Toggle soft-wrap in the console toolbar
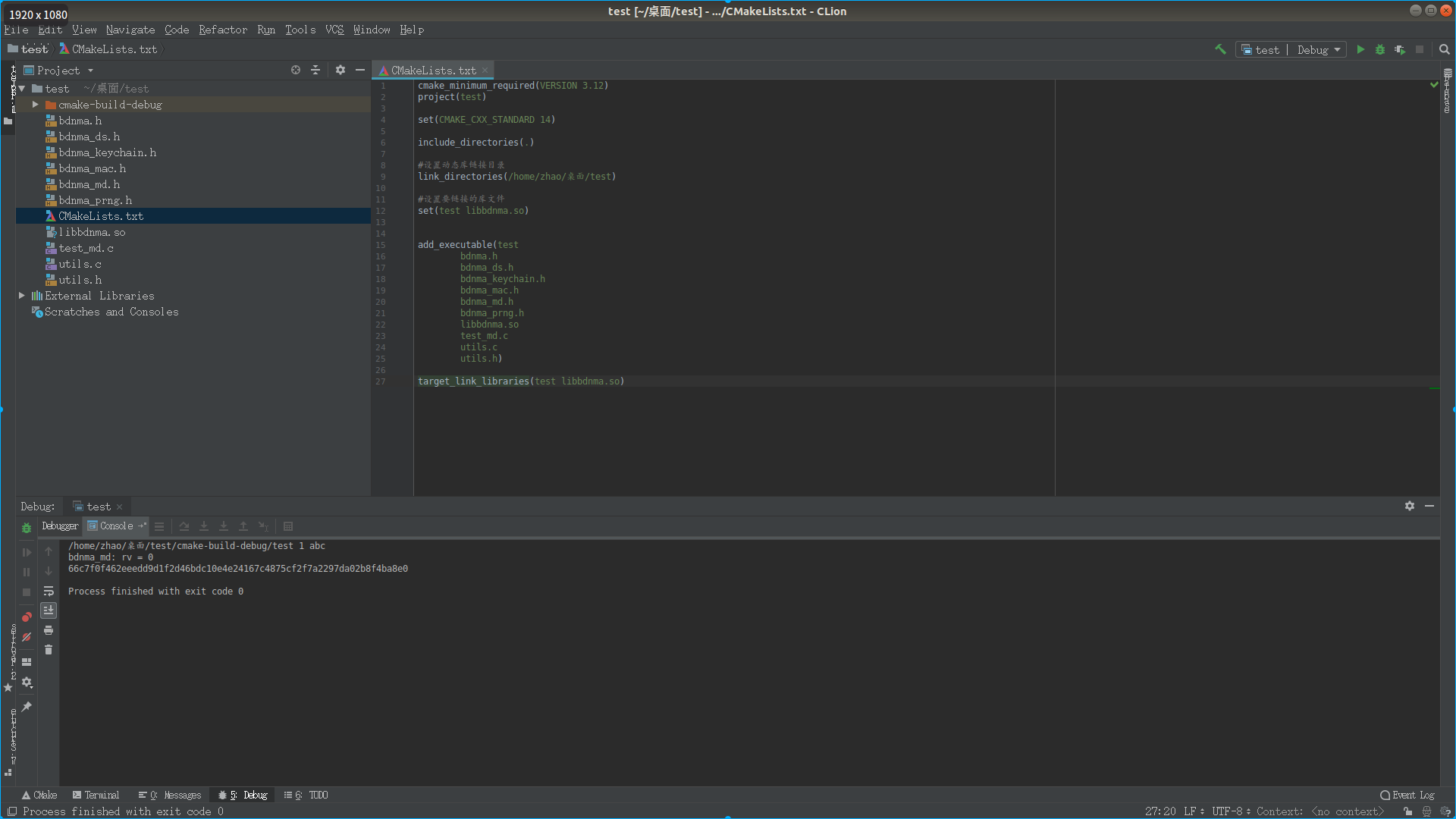1456x819 pixels. click(x=49, y=590)
